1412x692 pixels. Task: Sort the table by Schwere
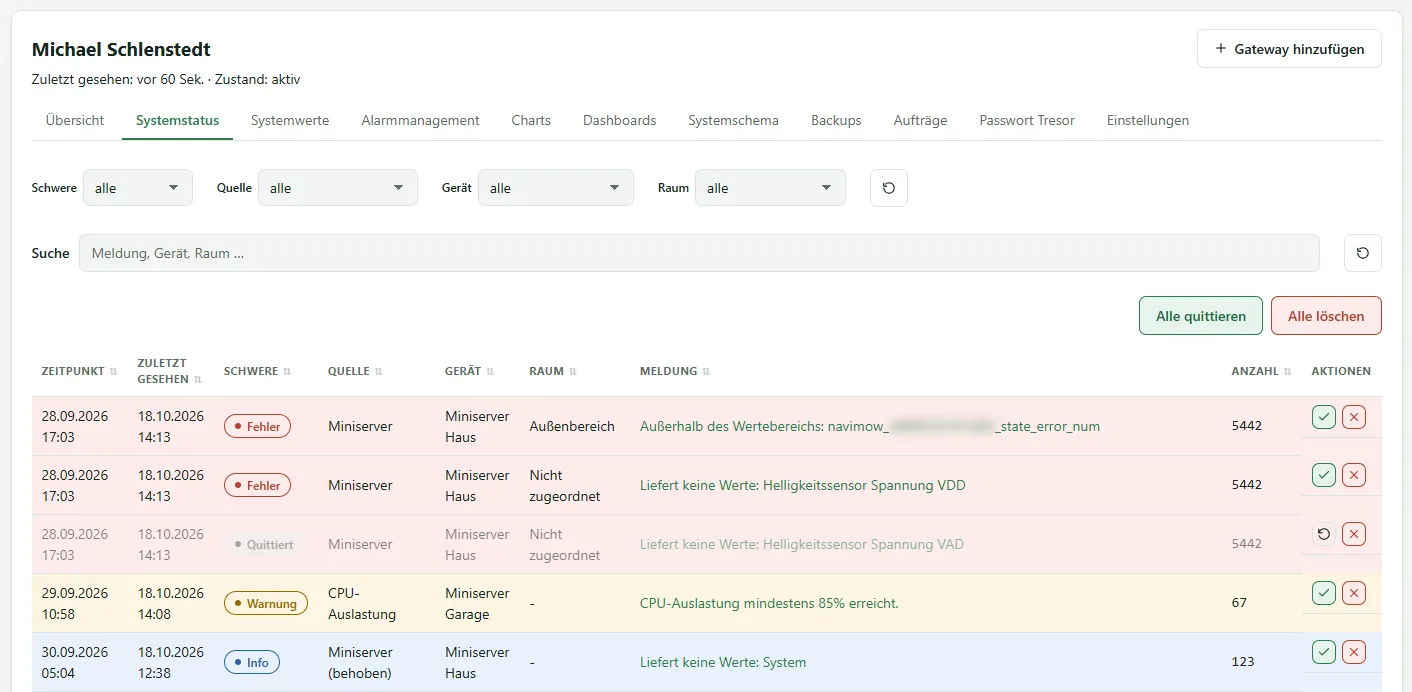258,371
